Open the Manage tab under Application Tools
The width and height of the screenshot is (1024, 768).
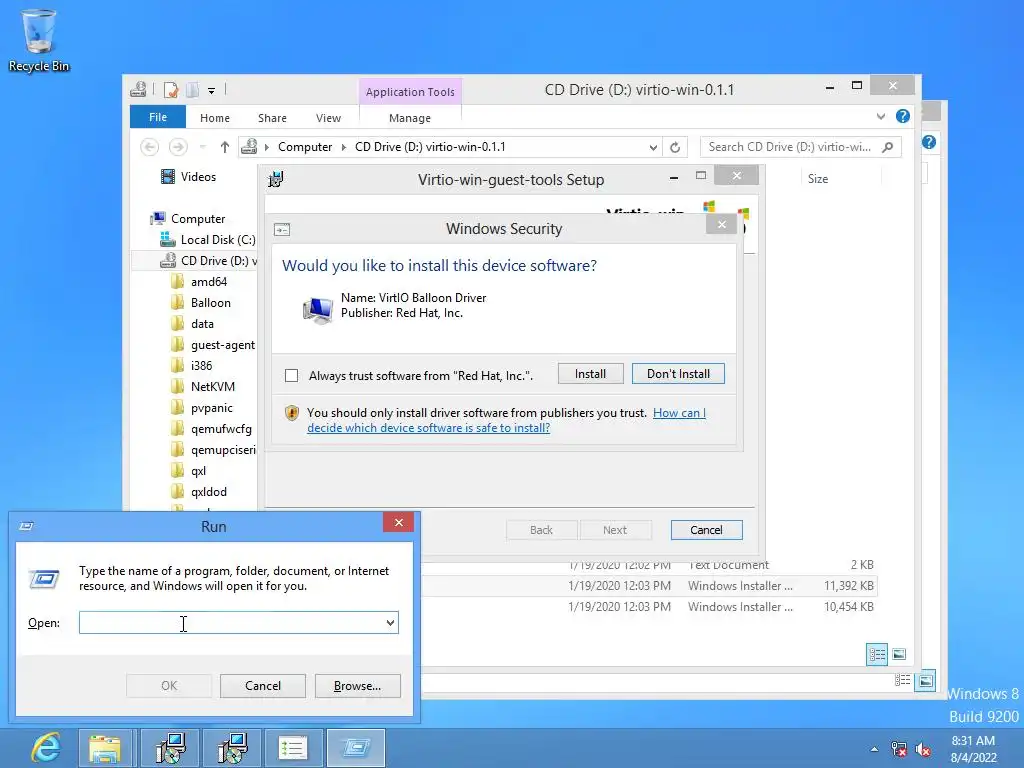pos(410,118)
